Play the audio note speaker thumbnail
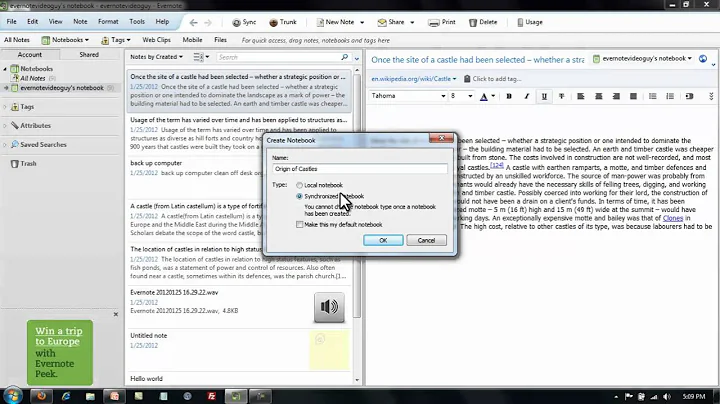This screenshot has width=720, height=404. tap(329, 307)
